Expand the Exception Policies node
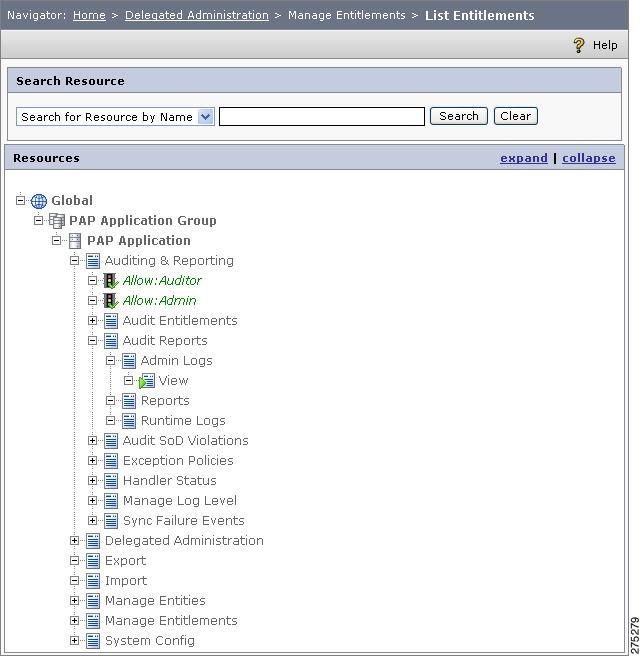This screenshot has height=656, width=642. [92, 461]
